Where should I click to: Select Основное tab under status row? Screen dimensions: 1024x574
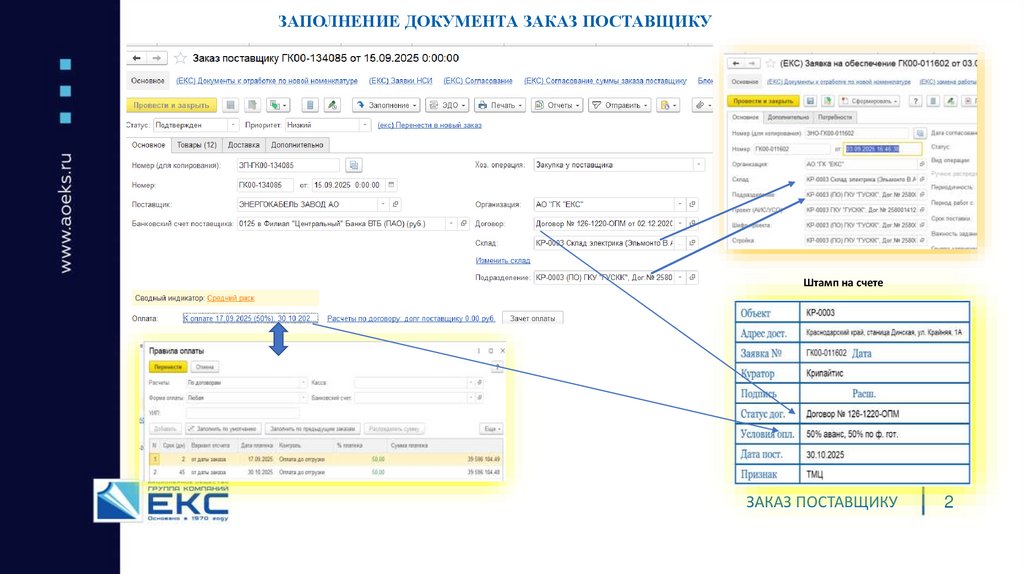(148, 145)
